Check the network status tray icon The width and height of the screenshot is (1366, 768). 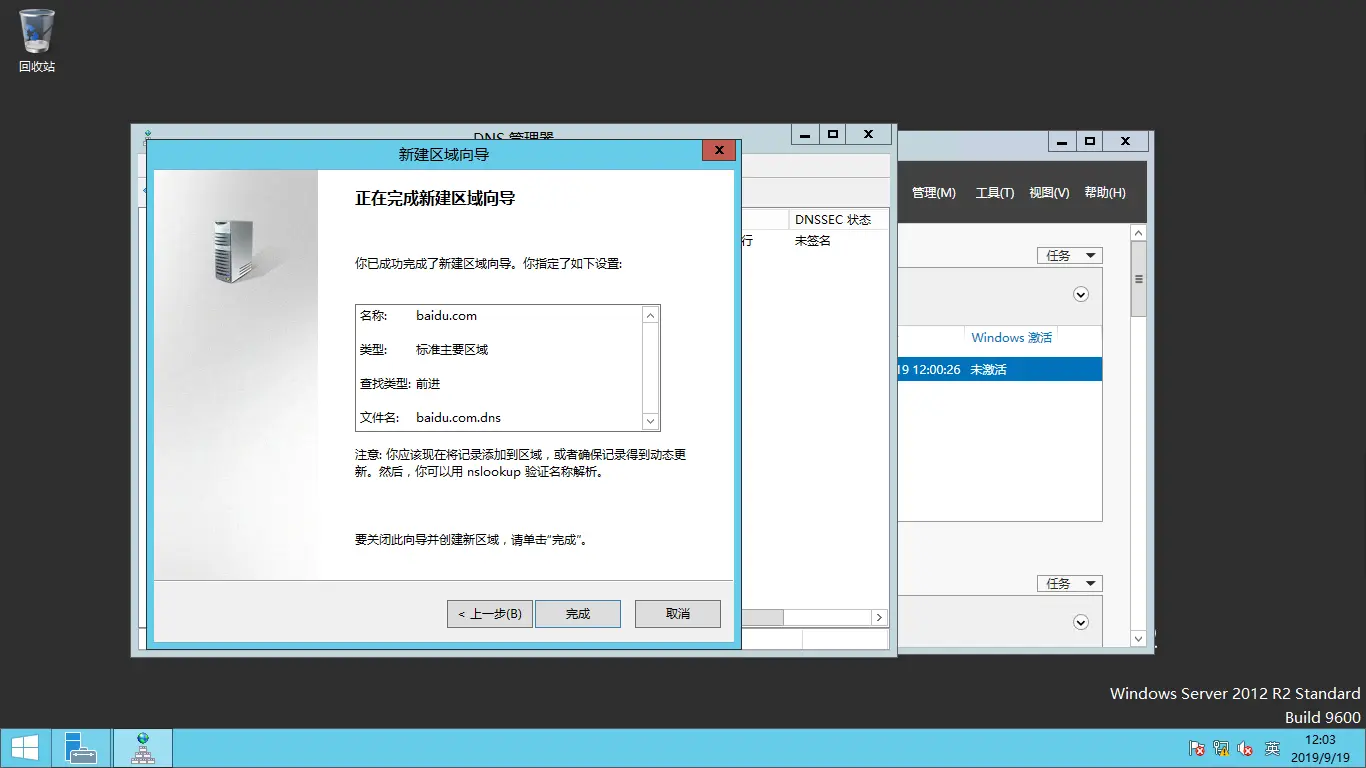click(x=1221, y=748)
